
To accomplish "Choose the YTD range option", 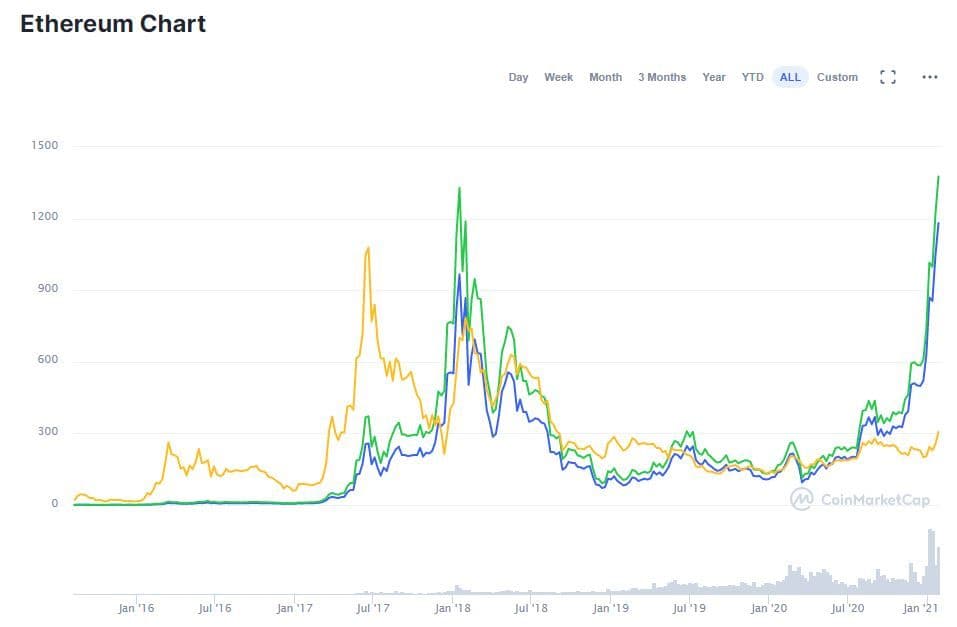I will 752,77.
